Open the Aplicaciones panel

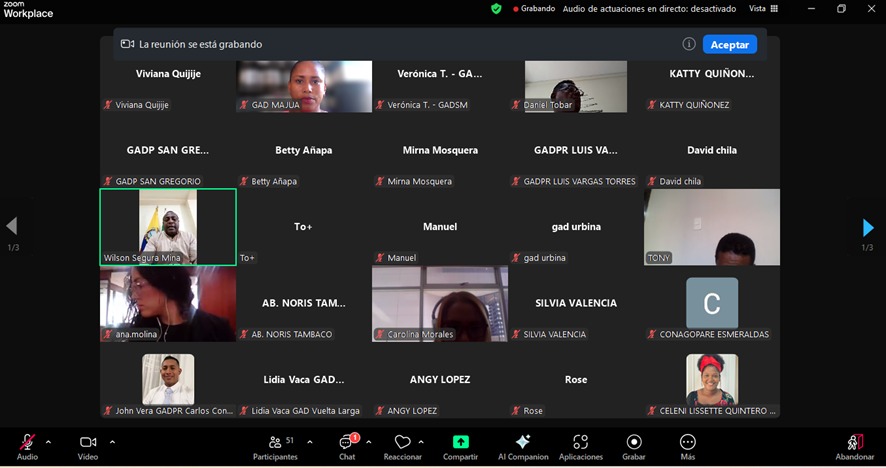pyautogui.click(x=580, y=442)
